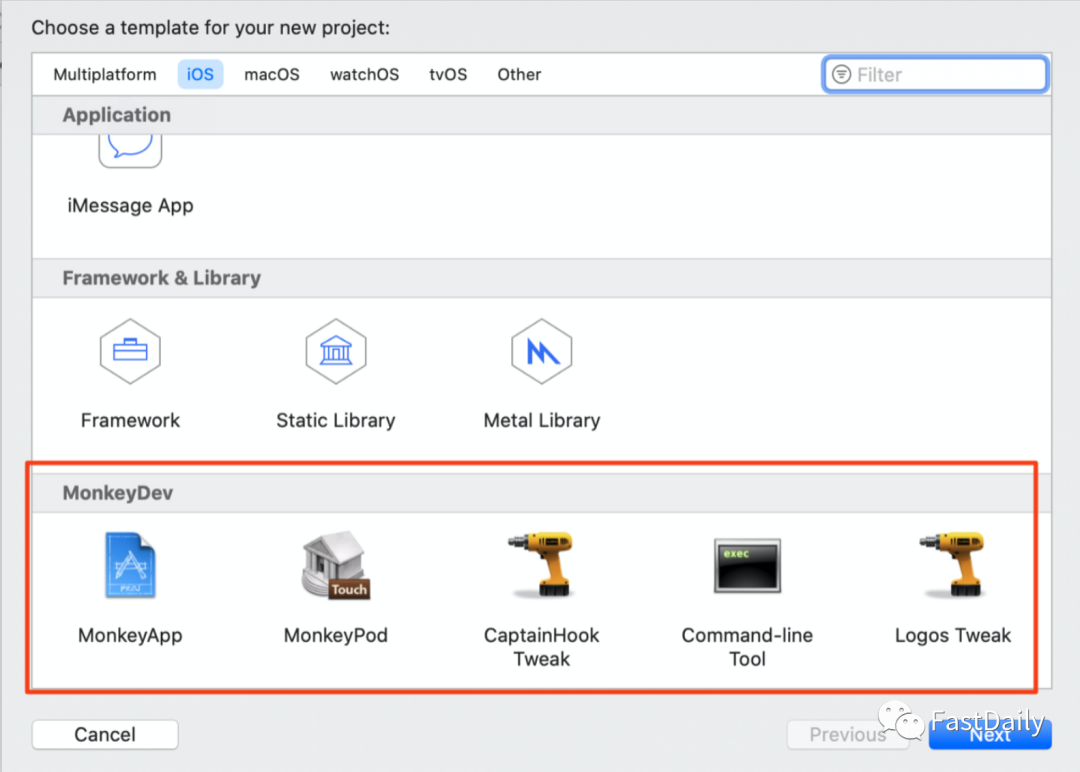
Task: Click the MonkeyDev section header
Action: click(x=118, y=493)
